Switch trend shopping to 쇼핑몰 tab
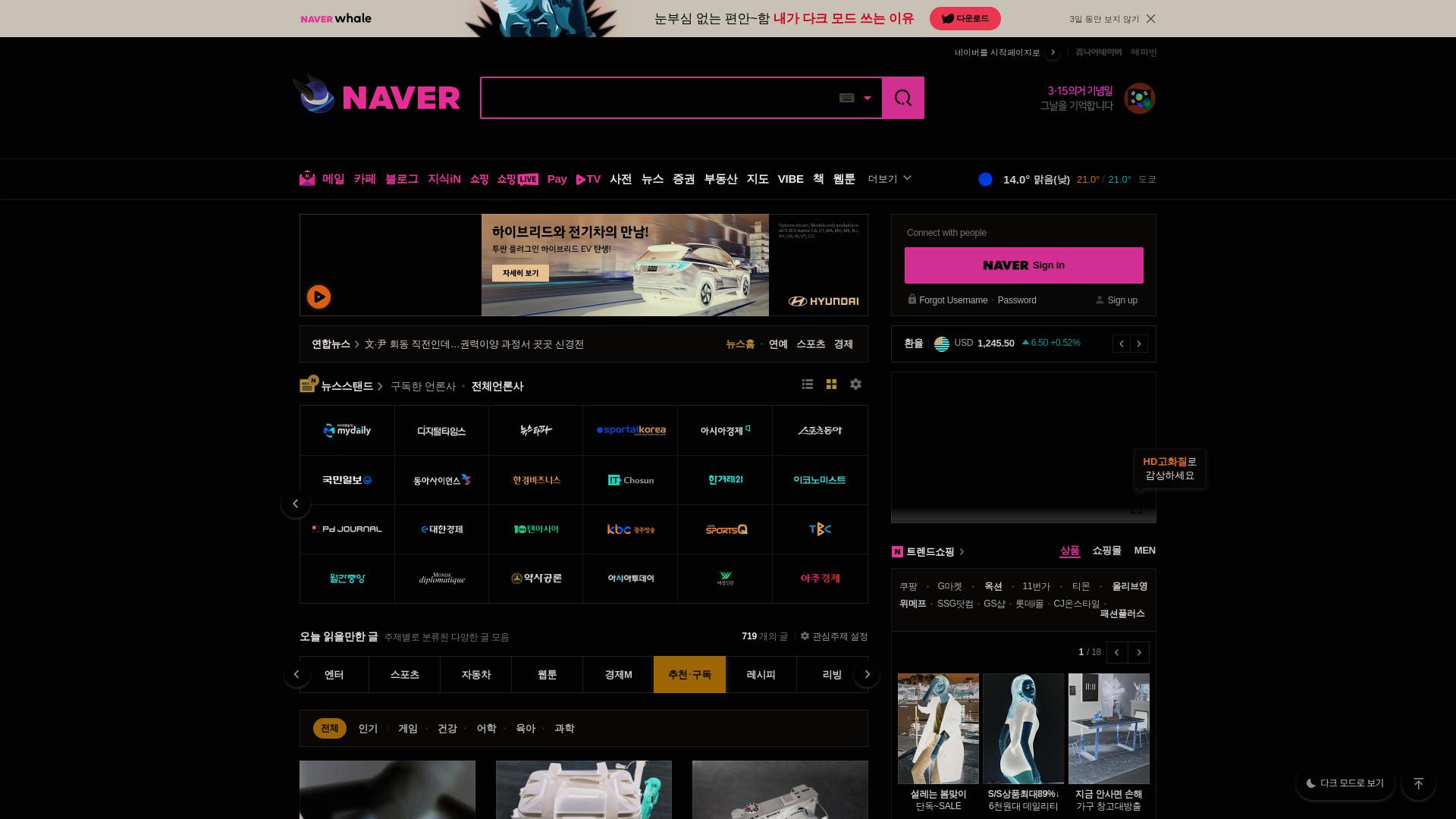The image size is (1456, 819). (x=1106, y=551)
